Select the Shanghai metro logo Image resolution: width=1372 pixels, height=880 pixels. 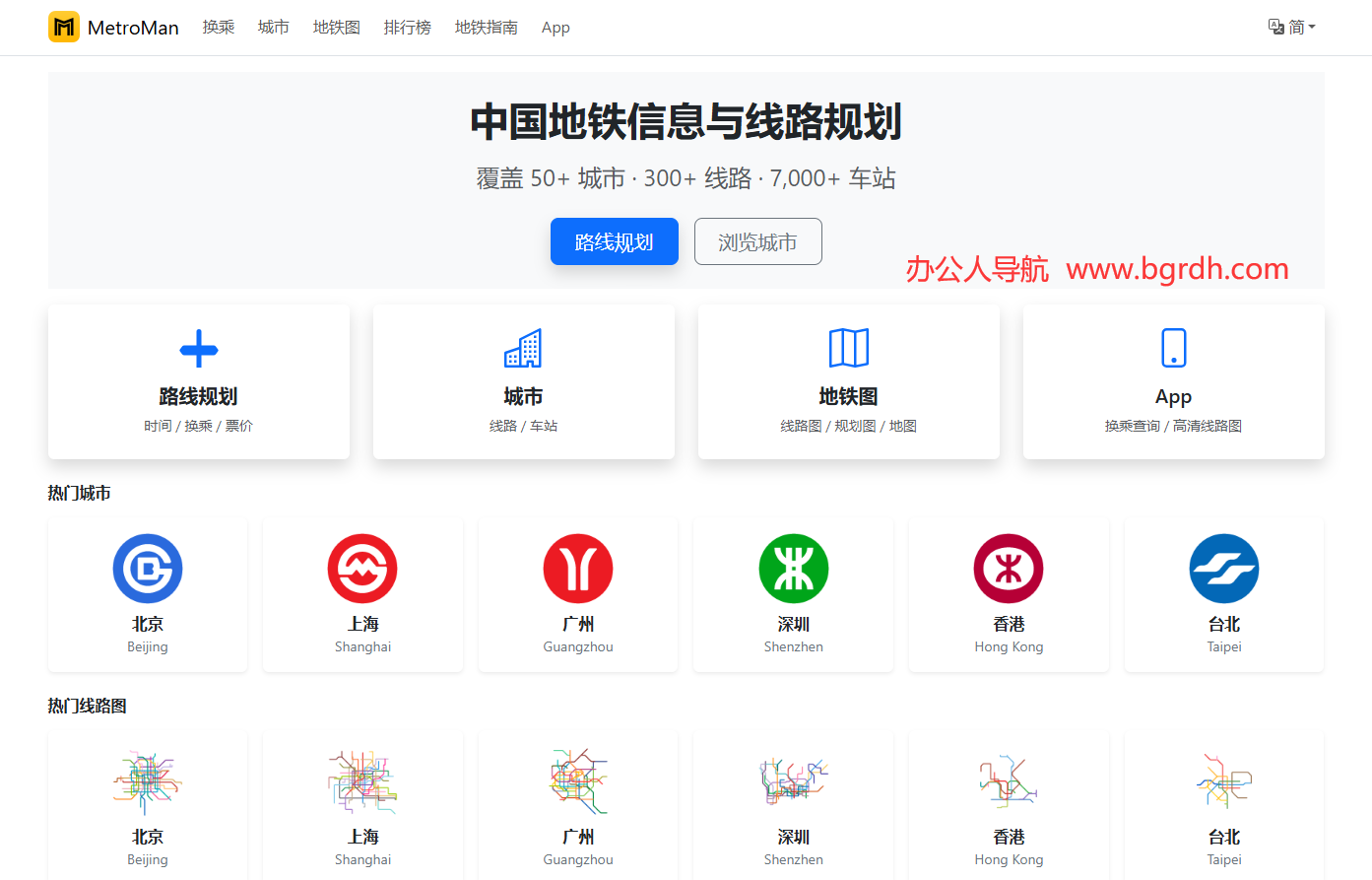(x=362, y=569)
